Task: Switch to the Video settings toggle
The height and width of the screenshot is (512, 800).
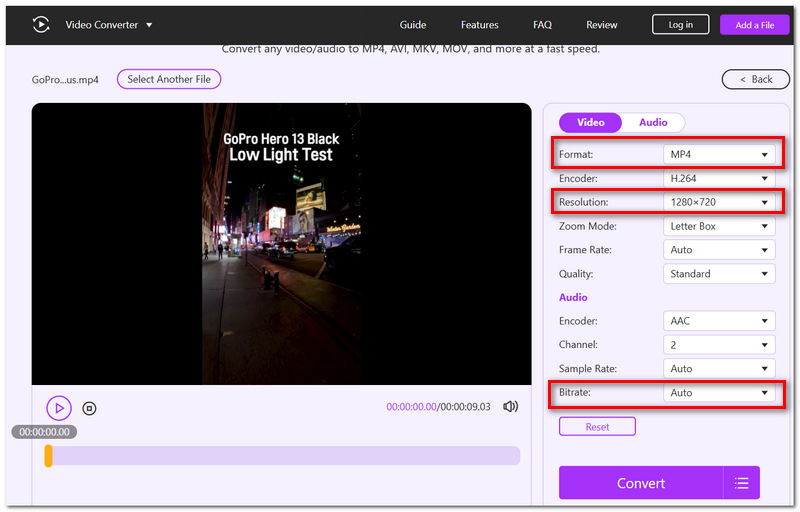Action: 590,122
